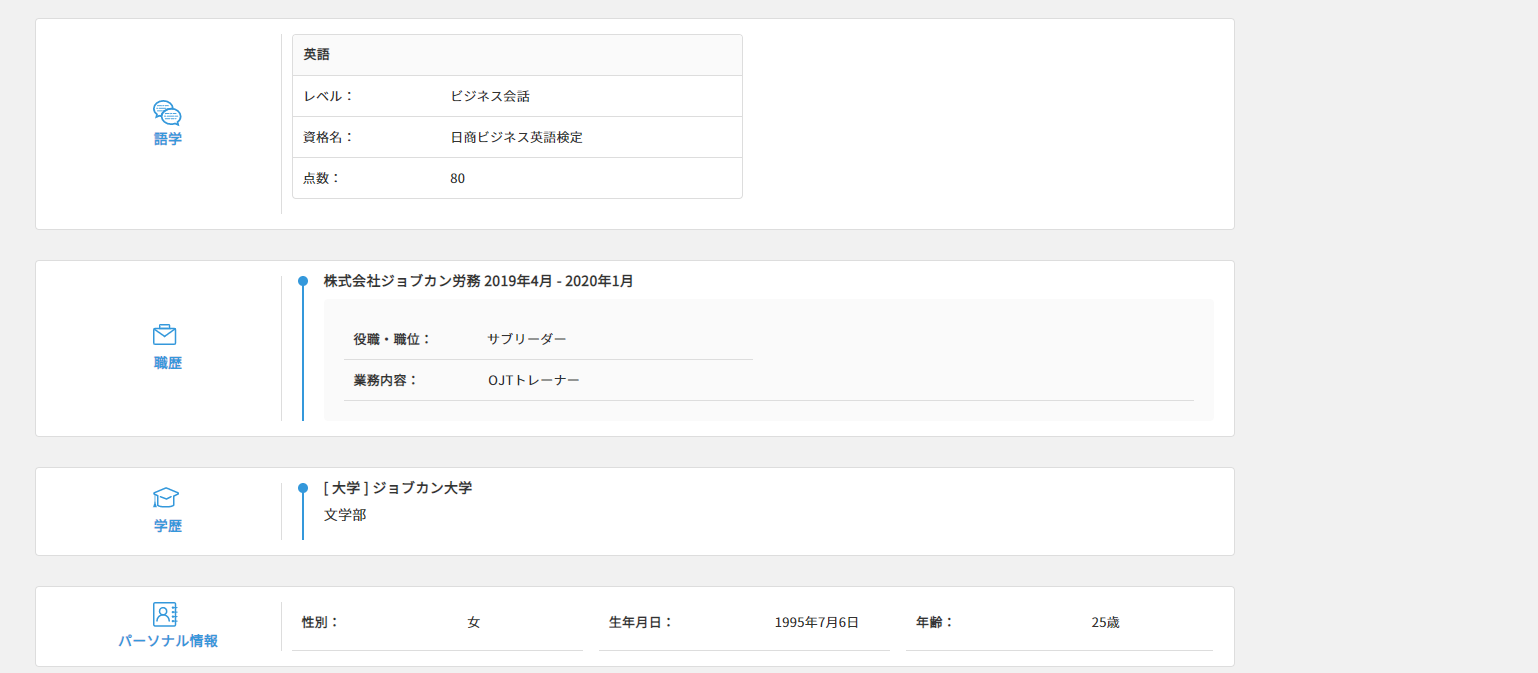This screenshot has height=673, width=1538.
Task: Click the ビジネス会話 level value
Action: (490, 96)
